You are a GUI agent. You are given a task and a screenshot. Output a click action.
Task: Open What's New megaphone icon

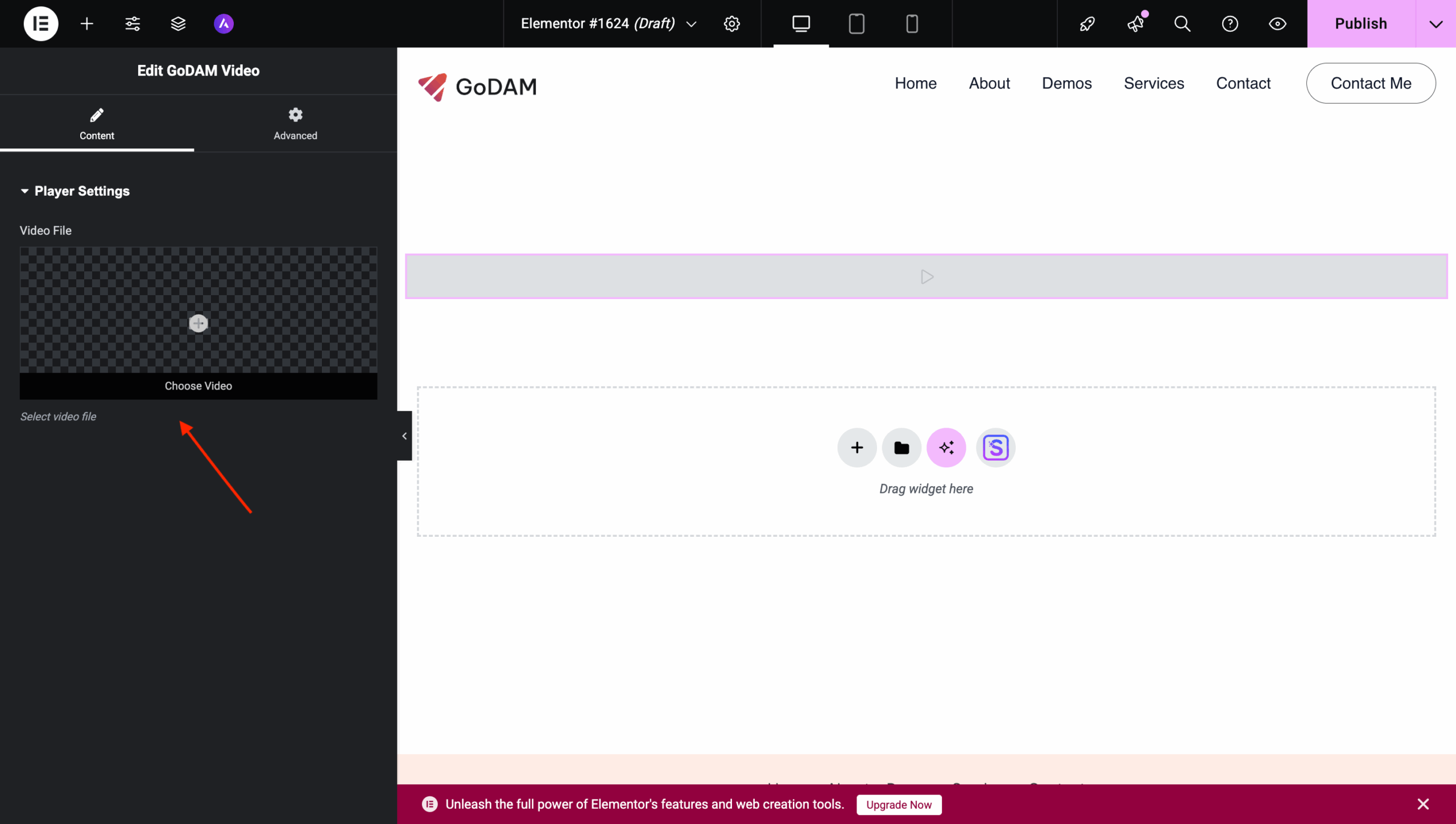[x=1135, y=24]
